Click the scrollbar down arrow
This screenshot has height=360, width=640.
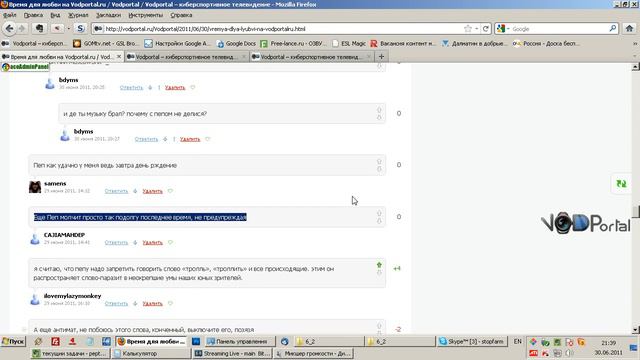tap(636, 329)
